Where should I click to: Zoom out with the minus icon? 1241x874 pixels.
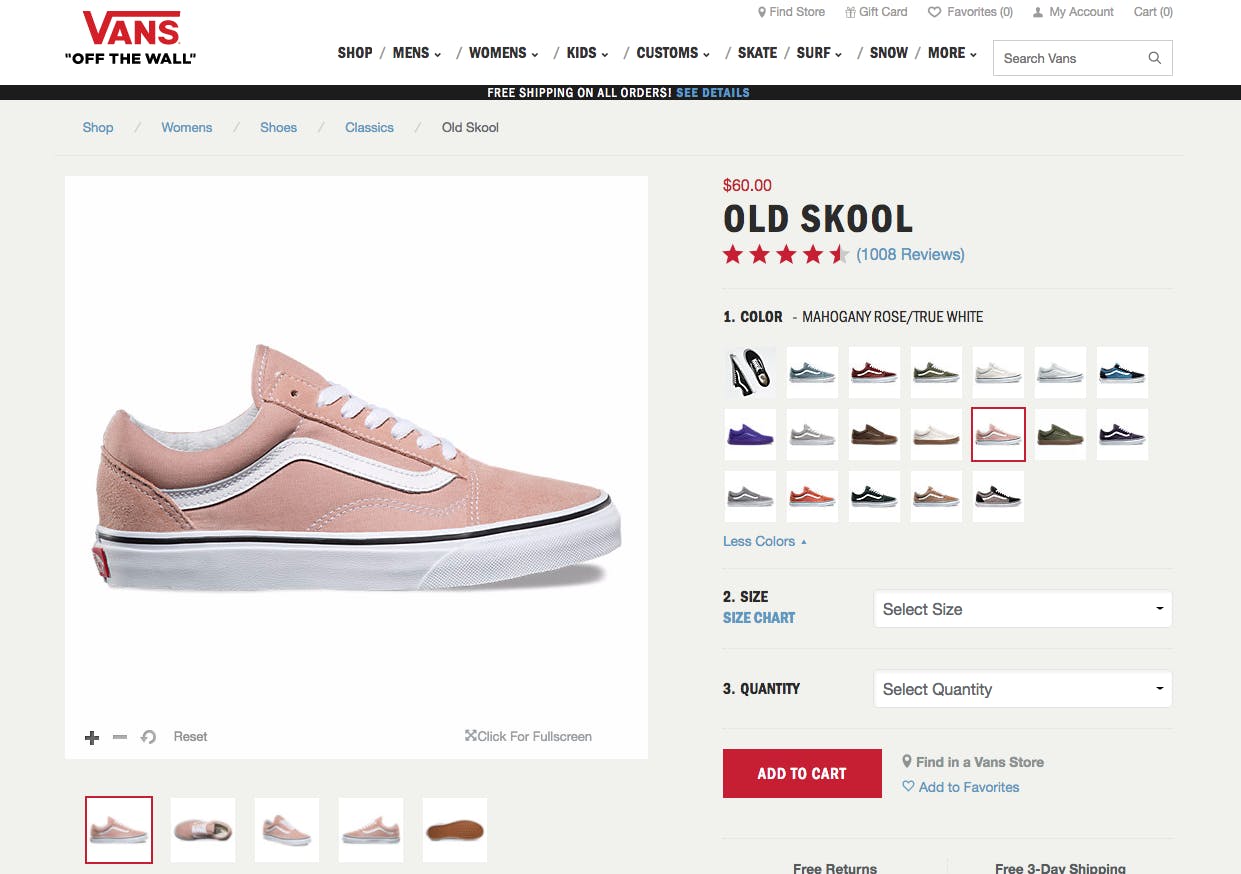coord(120,738)
